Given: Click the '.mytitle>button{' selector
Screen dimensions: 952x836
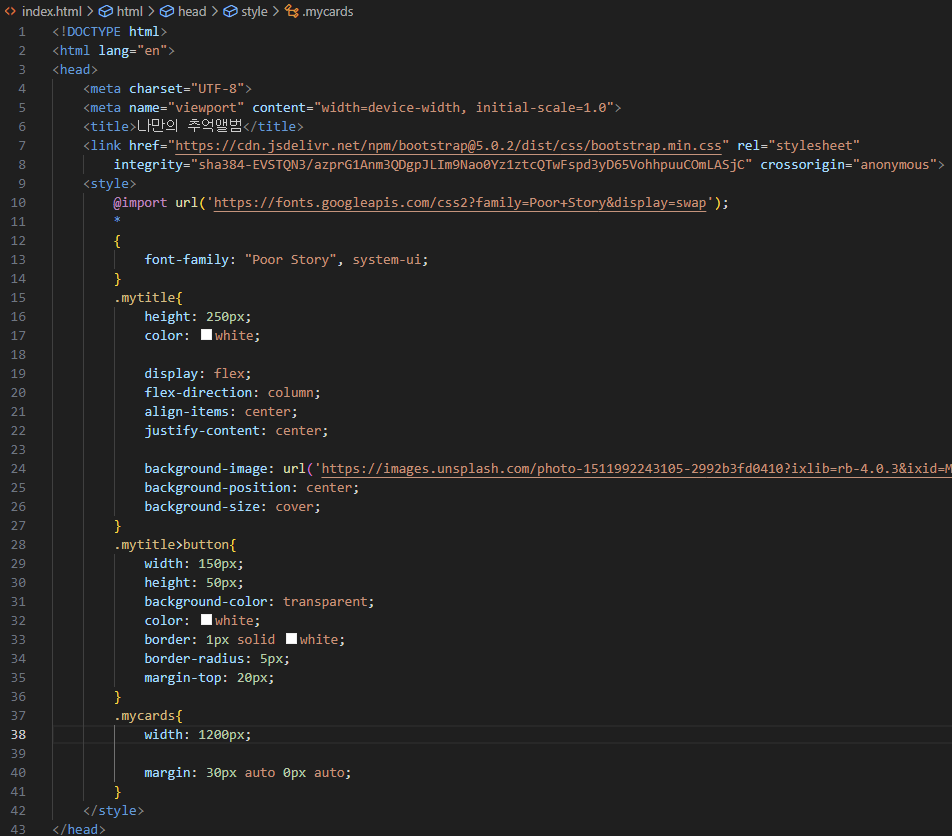Looking at the screenshot, I should click(x=175, y=545).
